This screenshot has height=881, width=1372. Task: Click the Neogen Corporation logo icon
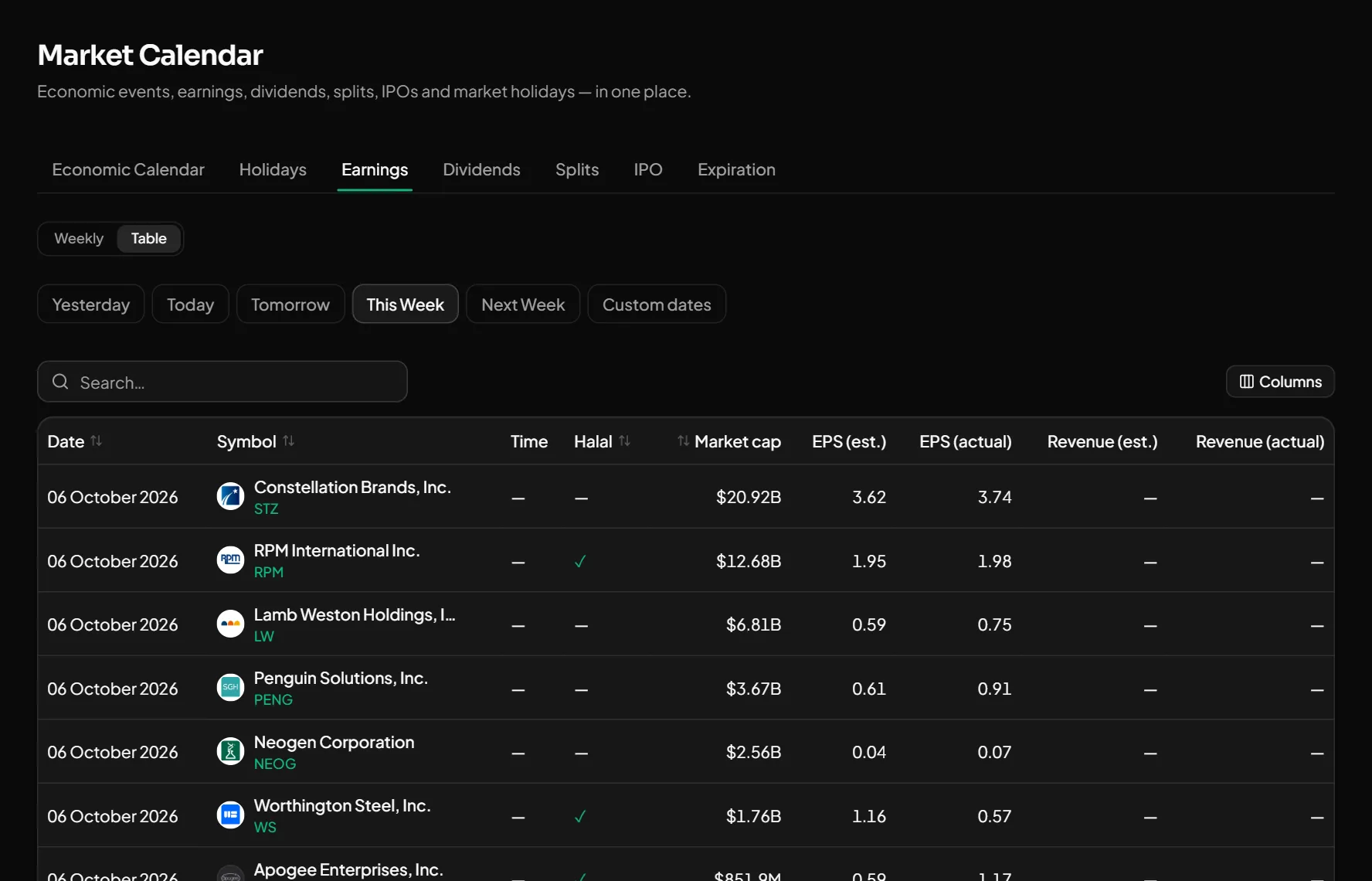click(230, 751)
